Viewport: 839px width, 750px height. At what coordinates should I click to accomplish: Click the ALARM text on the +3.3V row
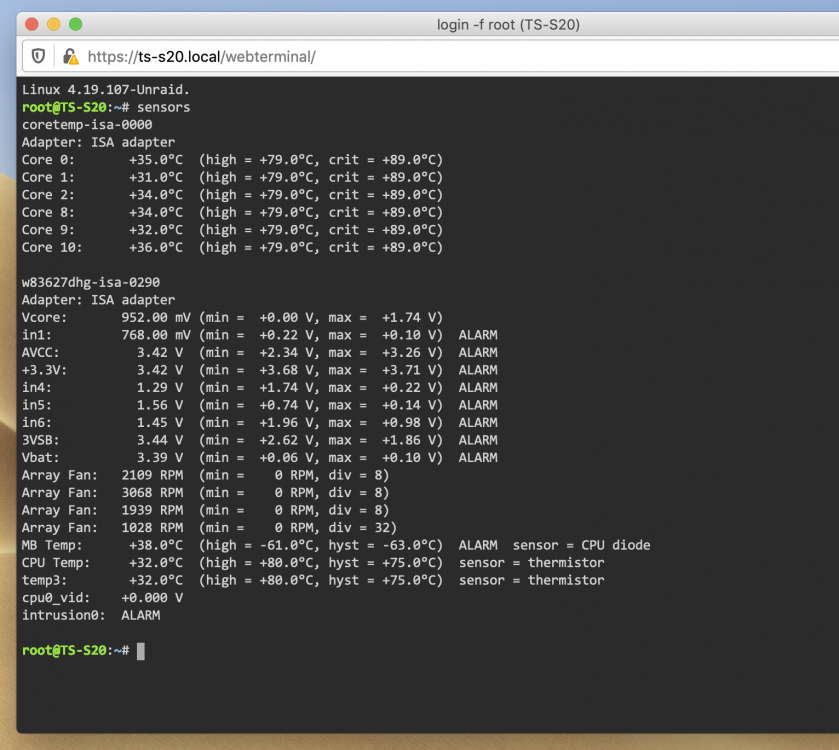tap(478, 370)
